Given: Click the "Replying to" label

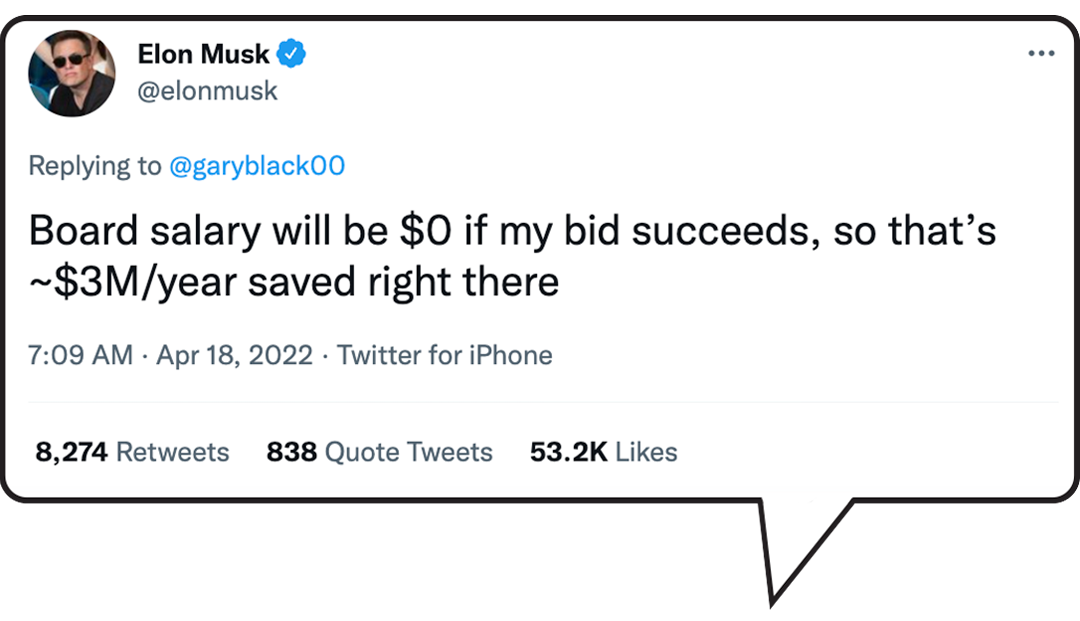Looking at the screenshot, I should [x=94, y=166].
